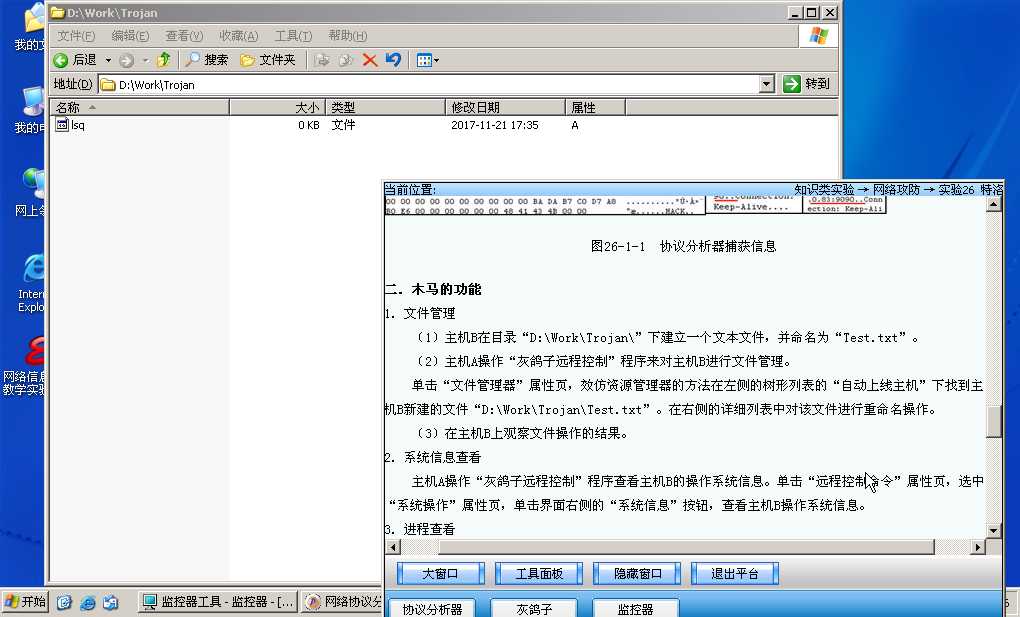Open the 工具(T) menu
The height and width of the screenshot is (617, 1020).
(x=293, y=36)
